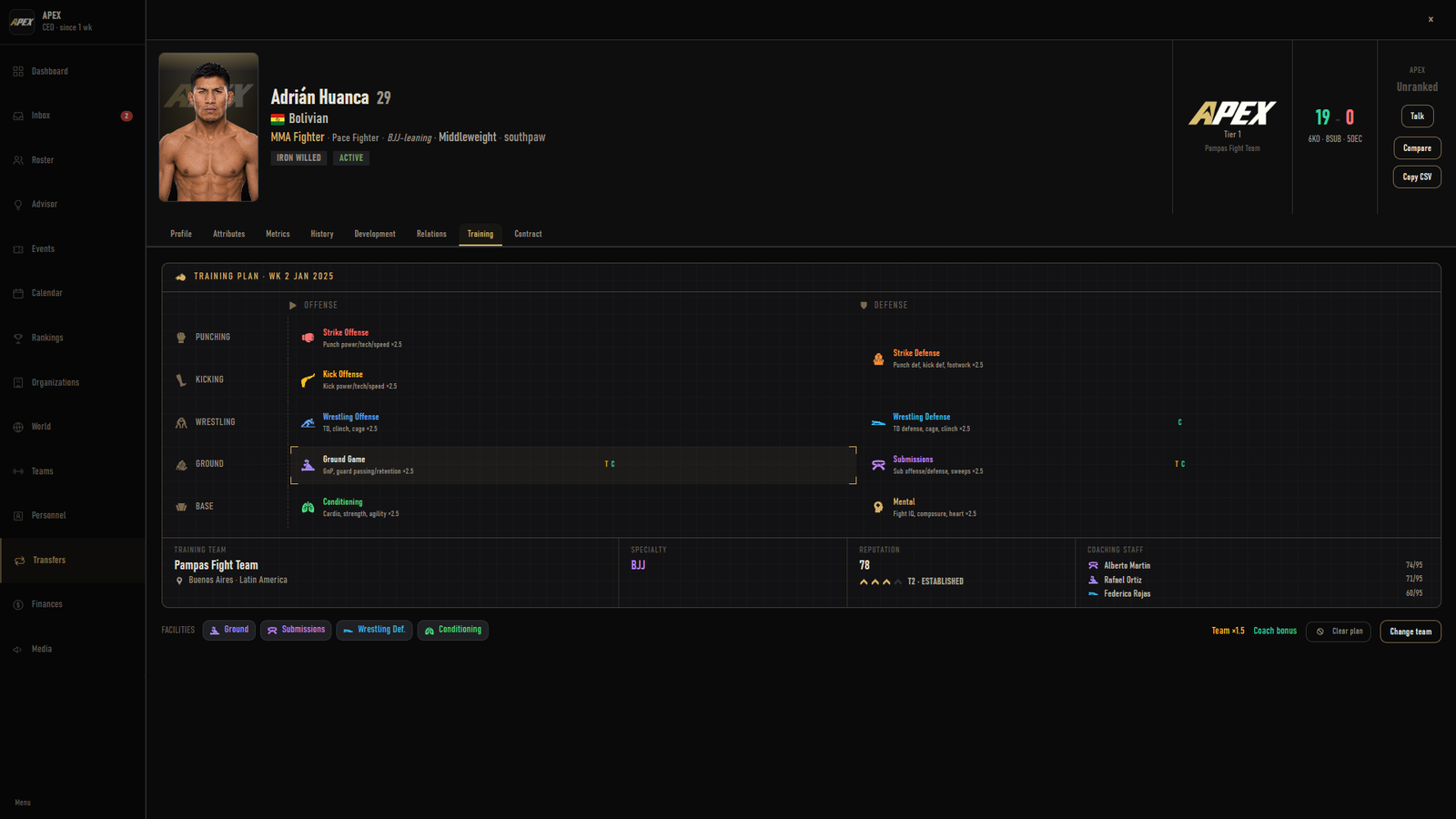This screenshot has width=1456, height=819.
Task: Click coach Federico Rojas
Action: tap(1127, 594)
